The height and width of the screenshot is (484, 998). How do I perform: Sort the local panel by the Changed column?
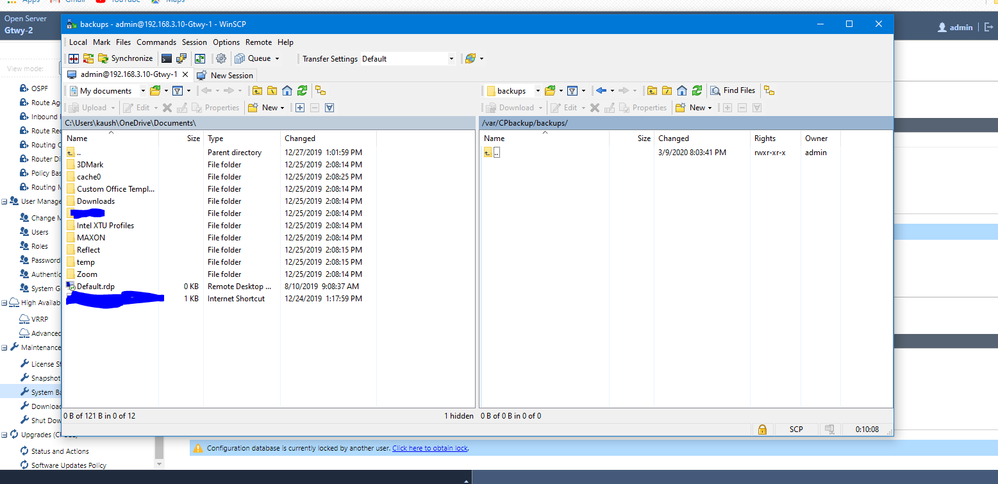click(328, 138)
